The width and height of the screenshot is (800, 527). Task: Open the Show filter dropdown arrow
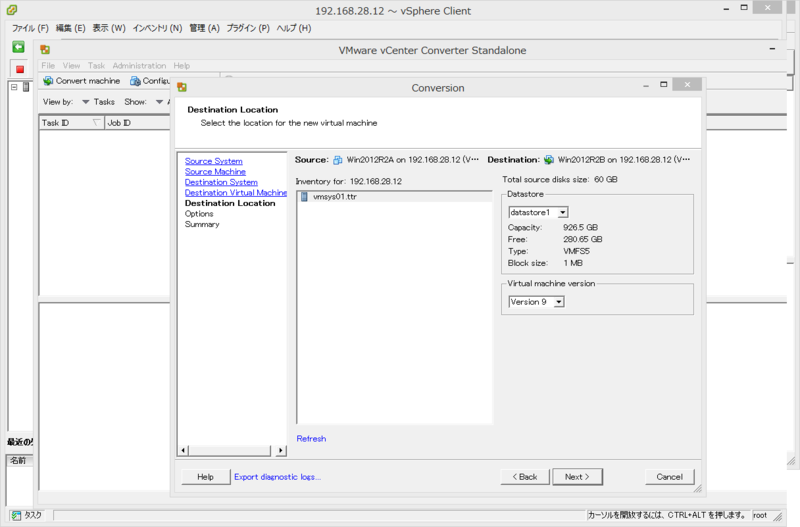(x=159, y=102)
